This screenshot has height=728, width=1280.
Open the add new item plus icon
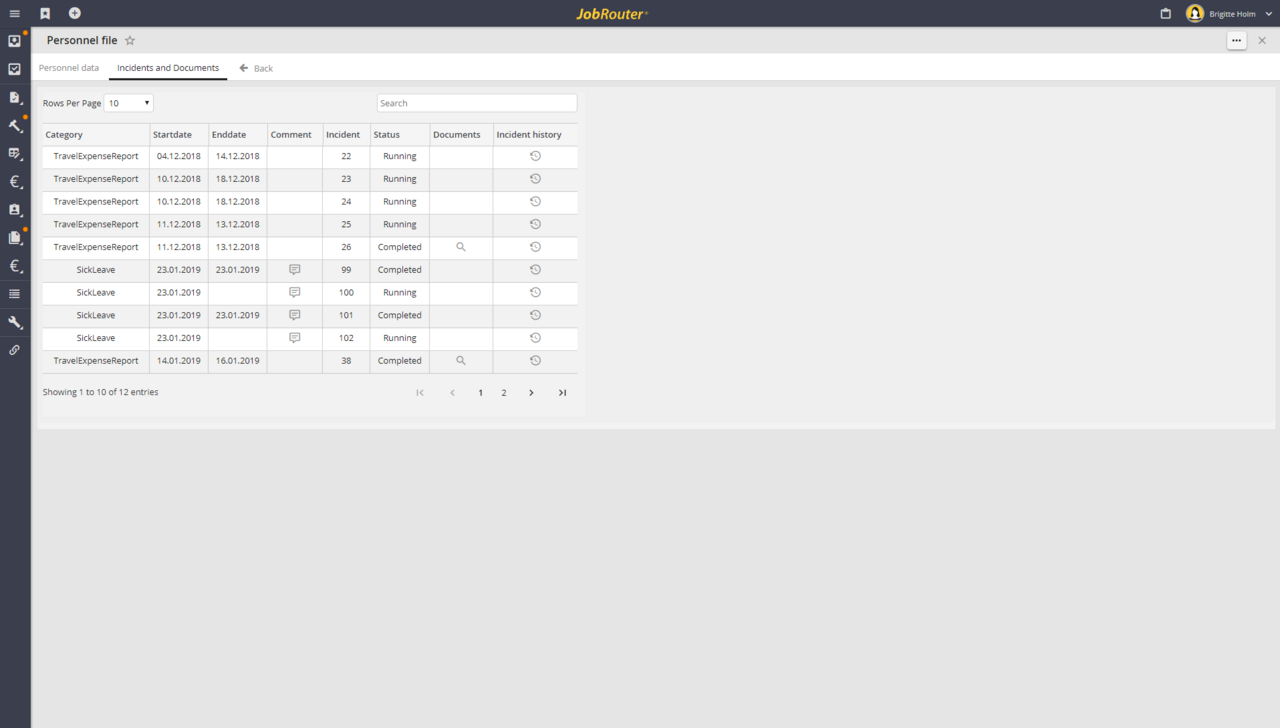click(74, 13)
